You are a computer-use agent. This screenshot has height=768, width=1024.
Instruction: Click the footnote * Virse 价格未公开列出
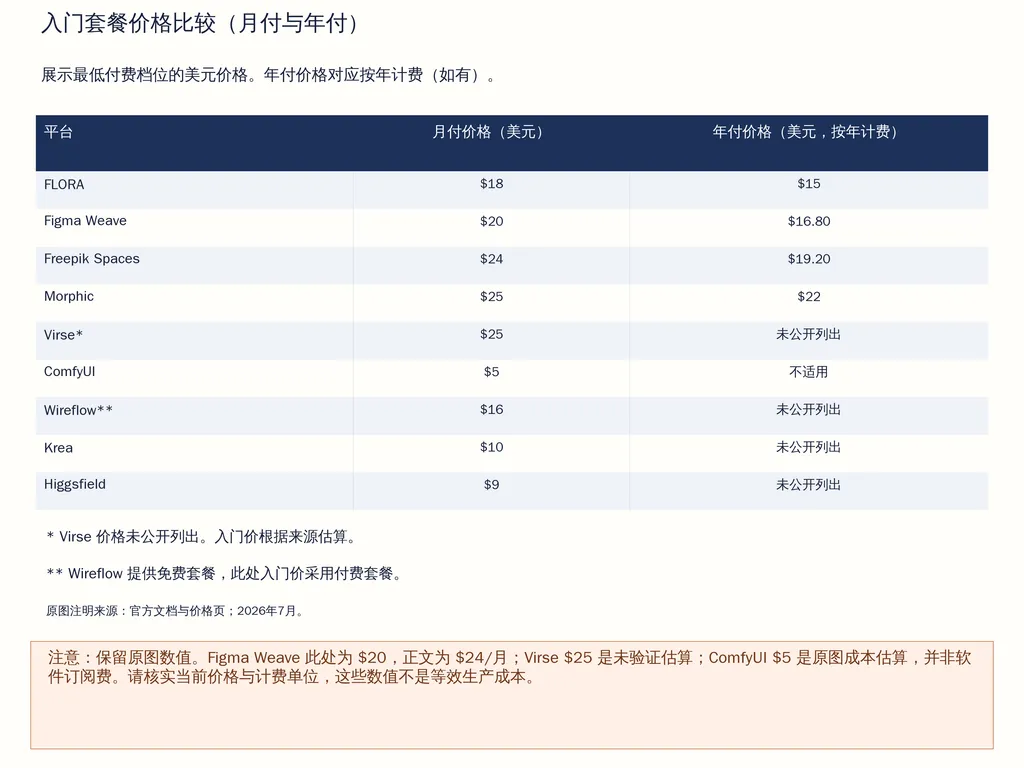pyautogui.click(x=202, y=537)
